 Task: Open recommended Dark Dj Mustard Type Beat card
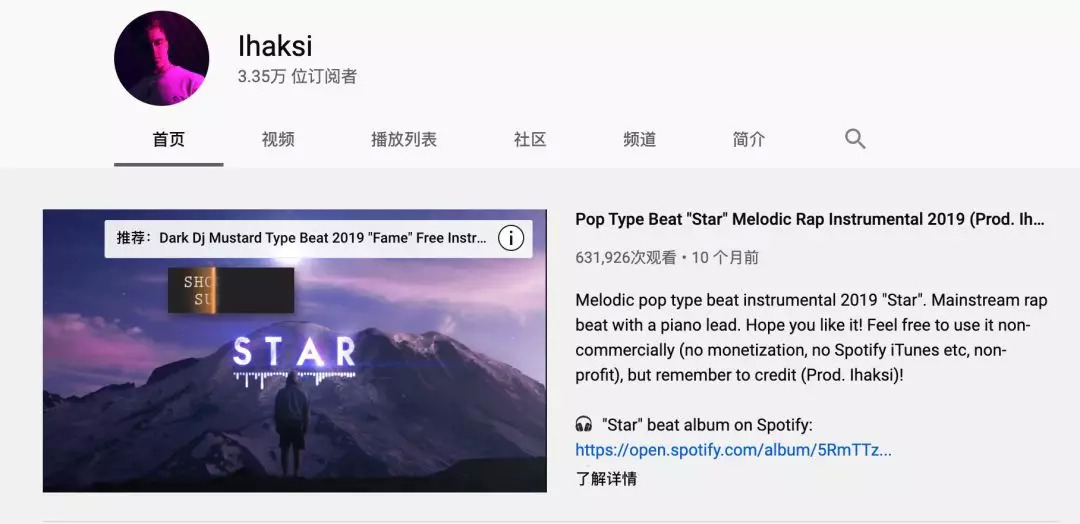(318, 239)
